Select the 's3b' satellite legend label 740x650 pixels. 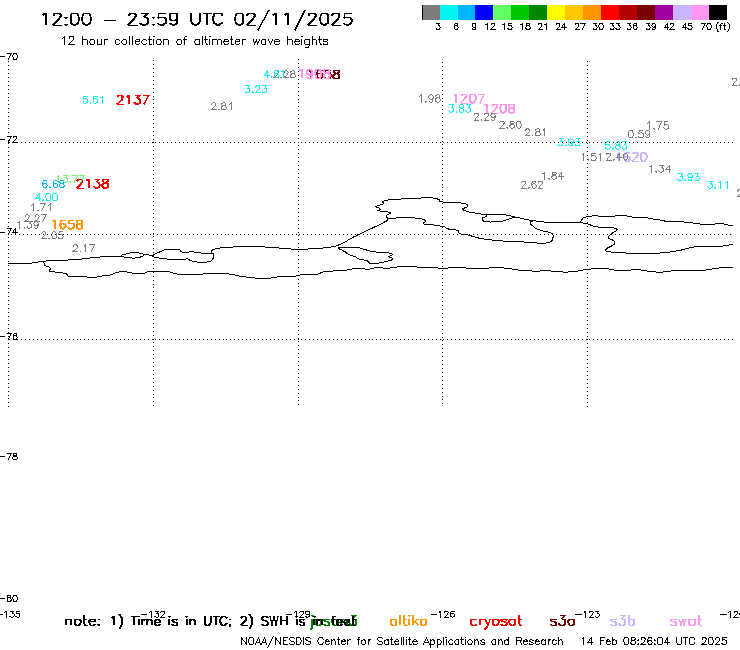click(622, 621)
